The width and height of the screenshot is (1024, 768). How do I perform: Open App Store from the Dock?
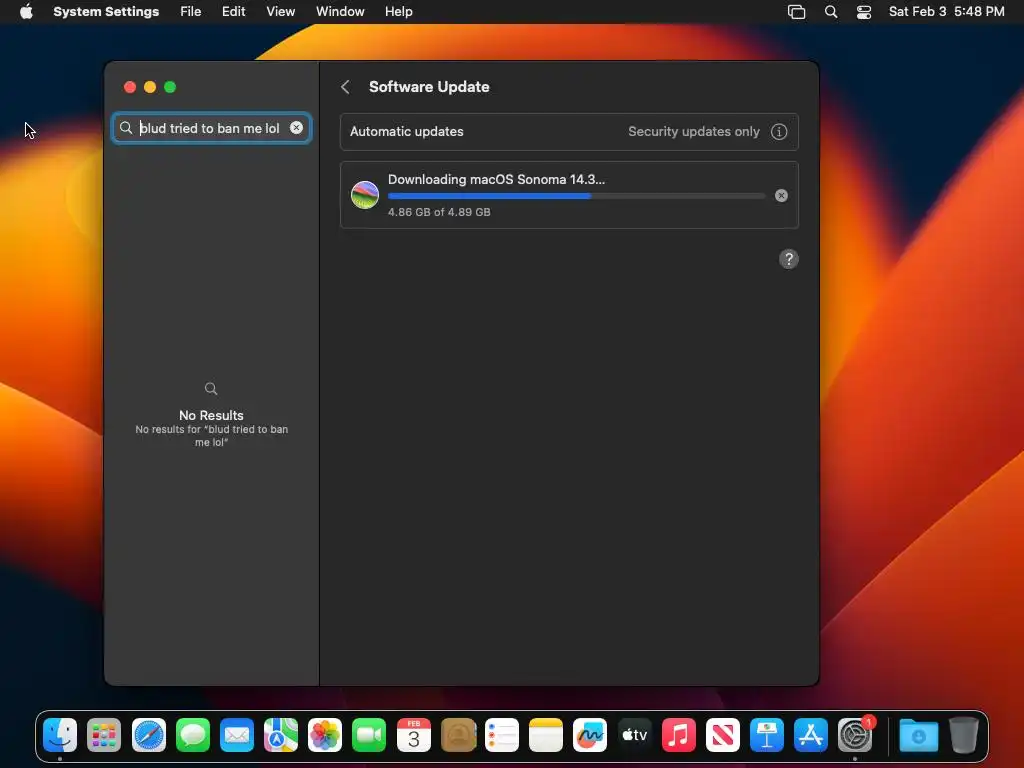[810, 735]
